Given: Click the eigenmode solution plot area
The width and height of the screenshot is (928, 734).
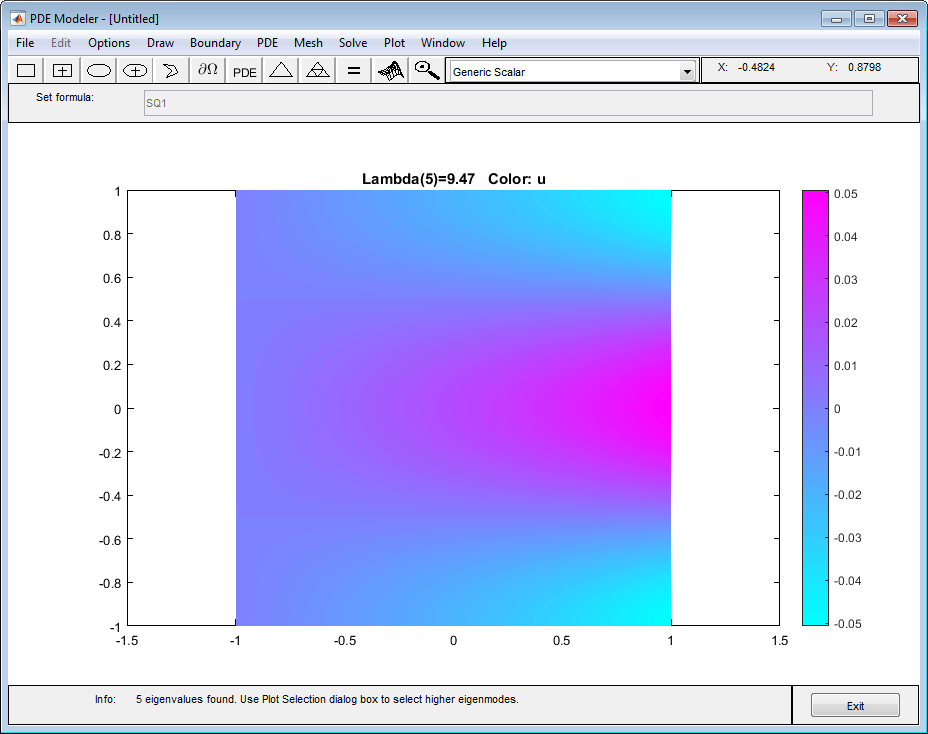Looking at the screenshot, I should pyautogui.click(x=453, y=408).
